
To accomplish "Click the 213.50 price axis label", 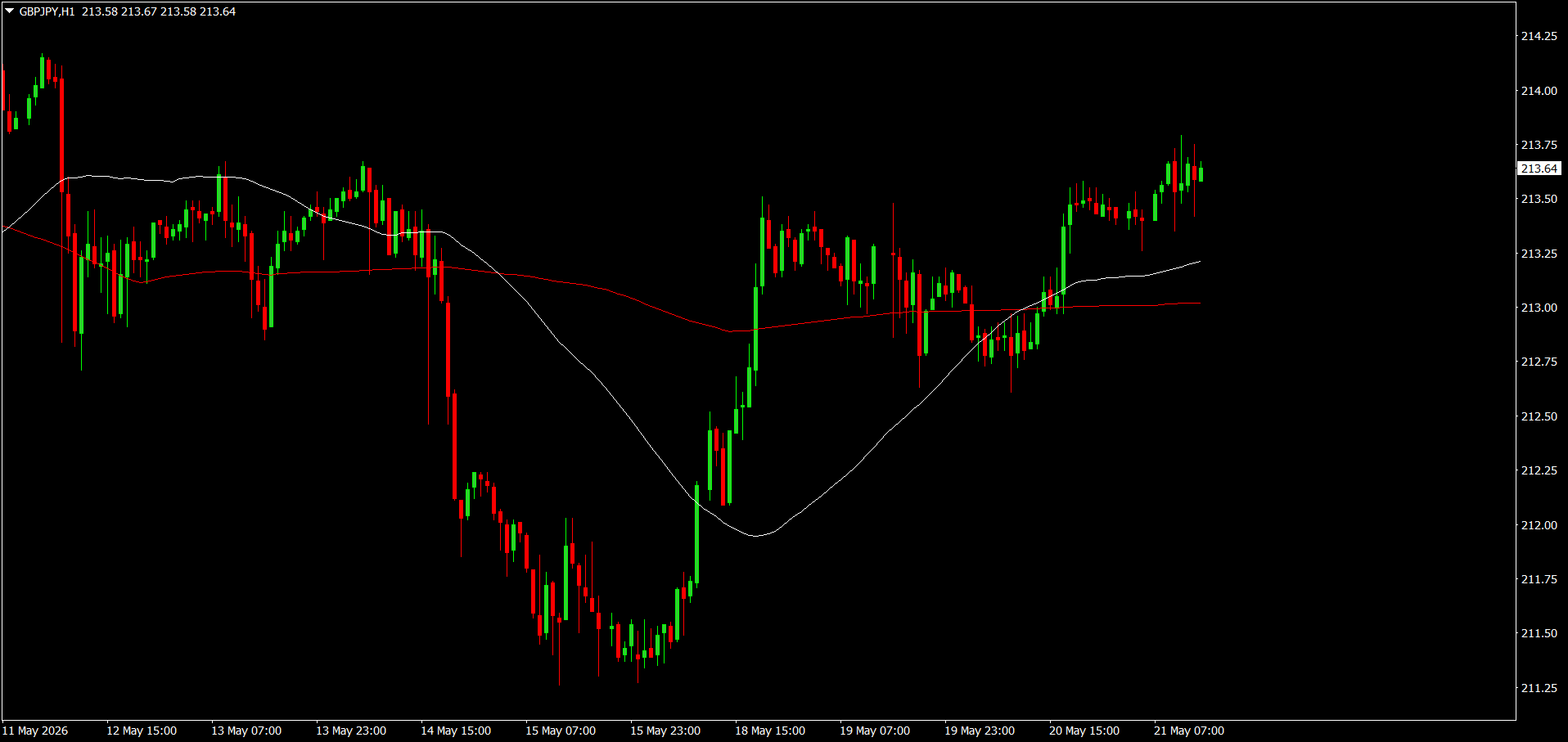I will point(1539,199).
